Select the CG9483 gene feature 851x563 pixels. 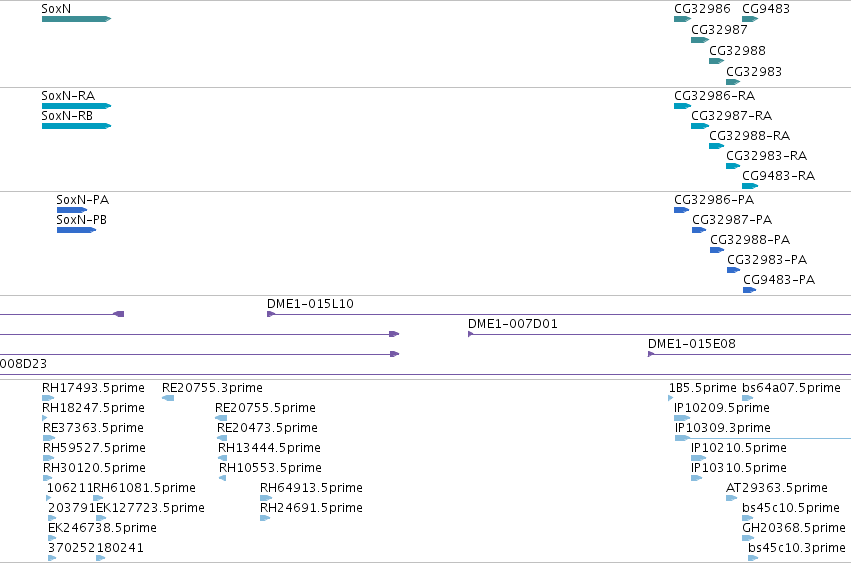click(x=750, y=19)
